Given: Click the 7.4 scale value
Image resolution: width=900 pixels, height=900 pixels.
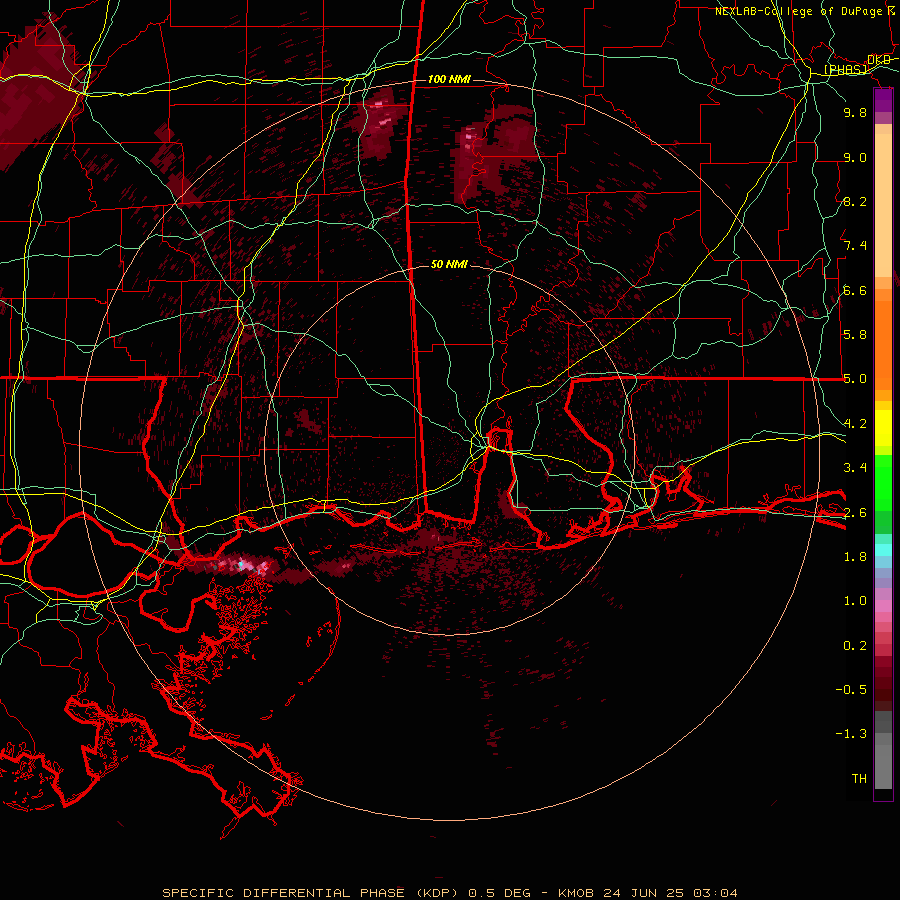Looking at the screenshot, I should [x=855, y=246].
